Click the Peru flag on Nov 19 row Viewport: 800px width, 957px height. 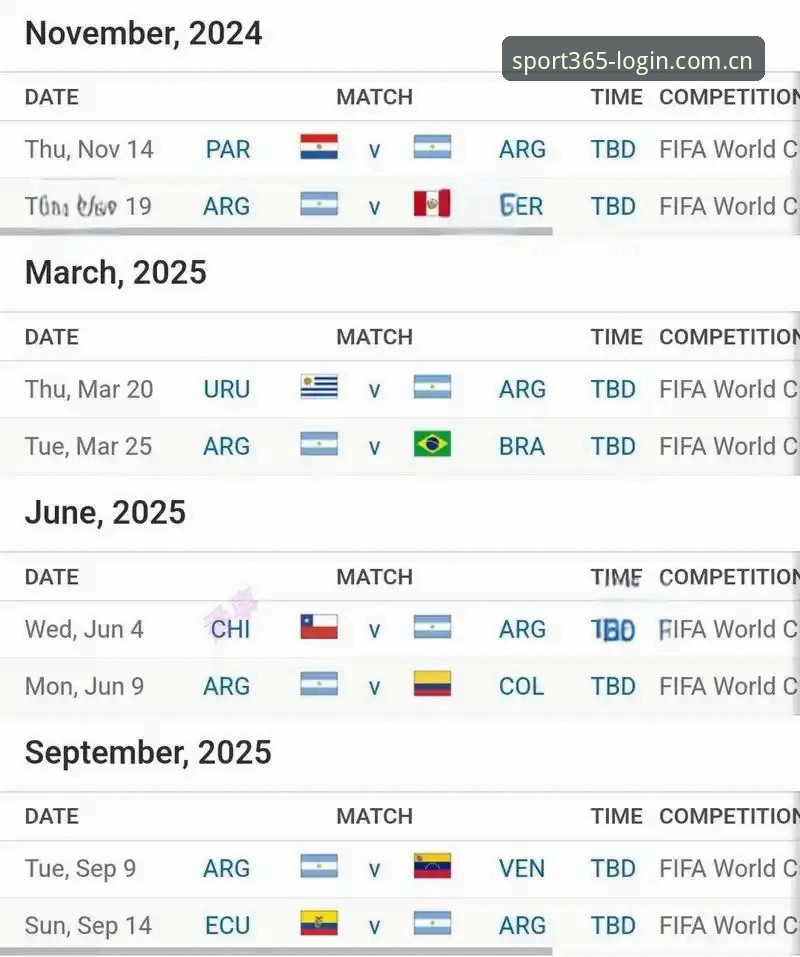[431, 204]
